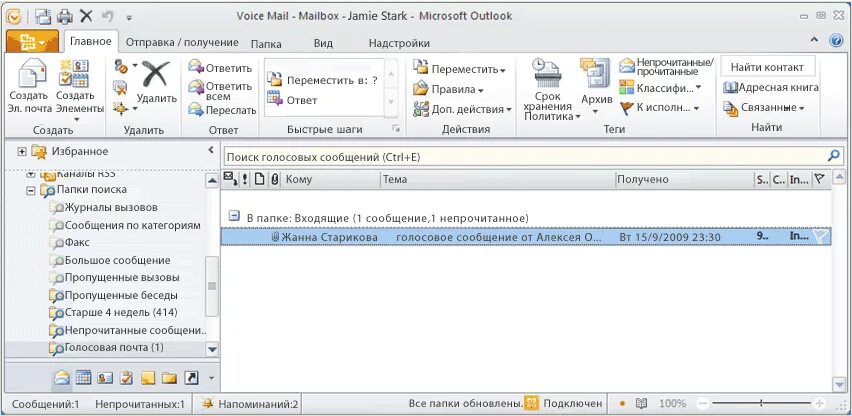Open the orange File (Office) tab

click(x=32, y=41)
